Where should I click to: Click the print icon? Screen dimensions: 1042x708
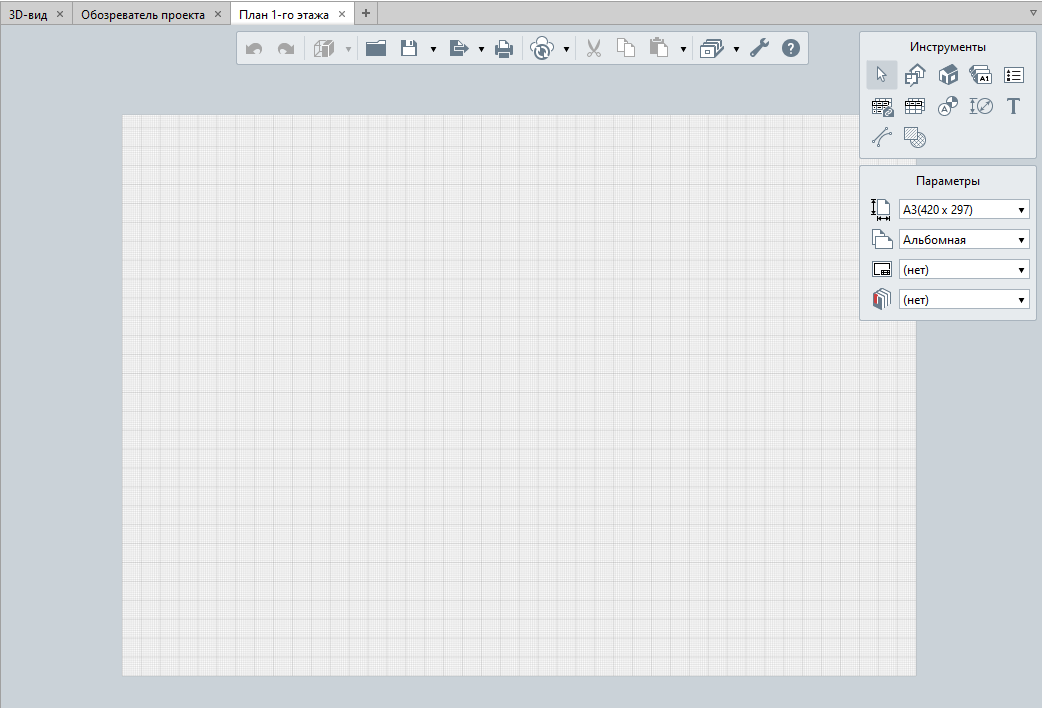click(504, 48)
